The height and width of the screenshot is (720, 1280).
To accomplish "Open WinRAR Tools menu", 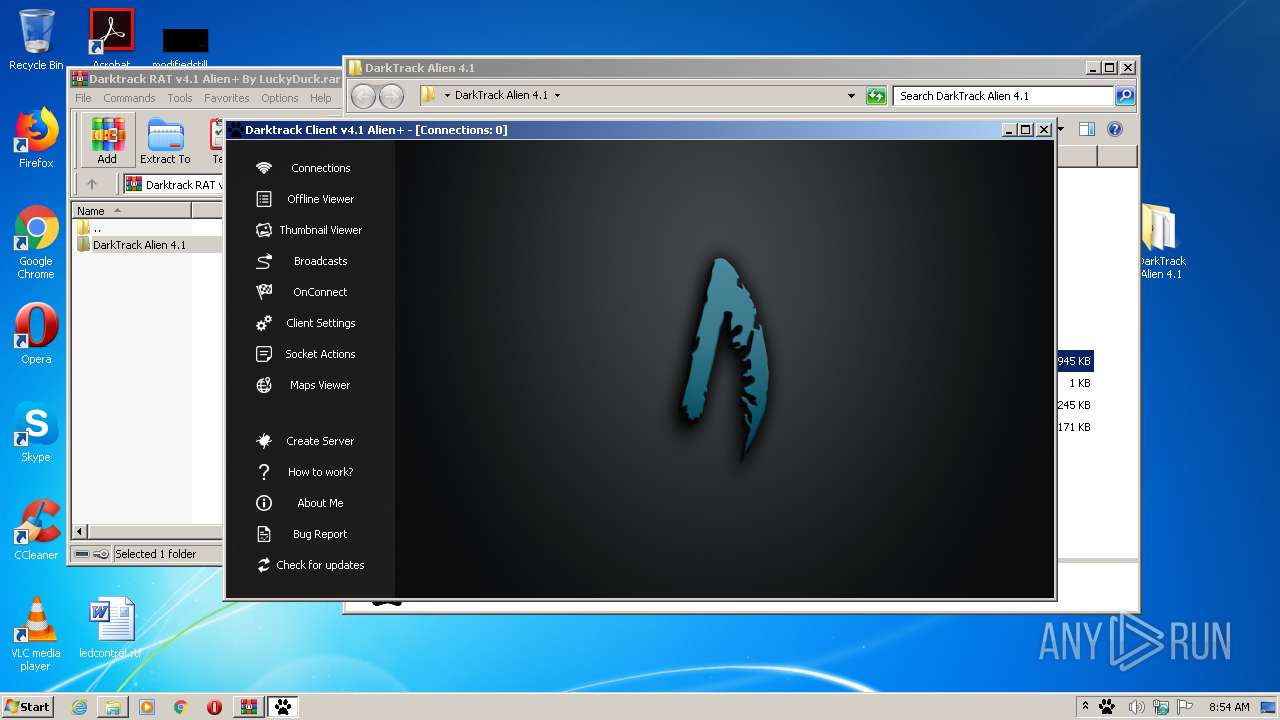I will (x=180, y=98).
